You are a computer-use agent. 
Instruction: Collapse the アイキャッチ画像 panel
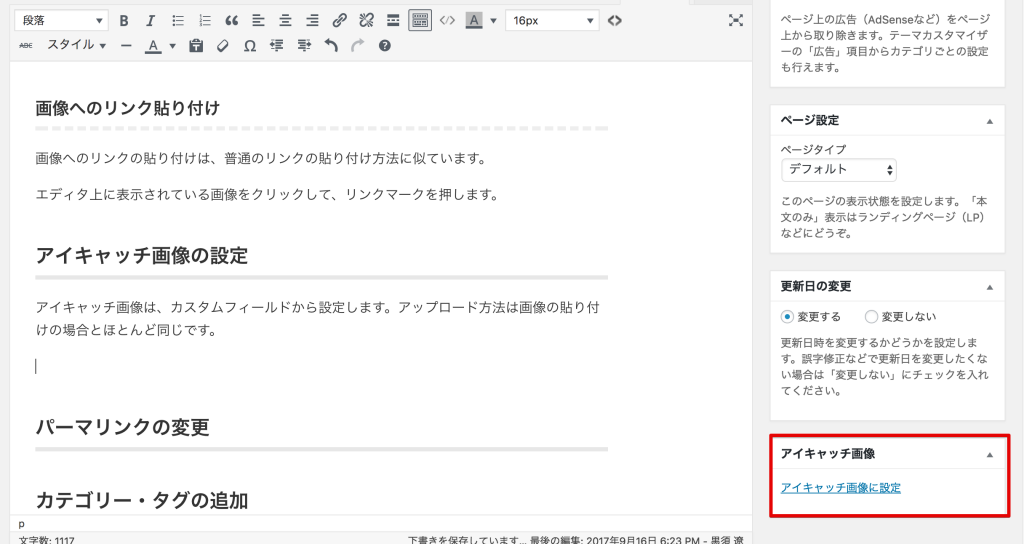click(989, 455)
